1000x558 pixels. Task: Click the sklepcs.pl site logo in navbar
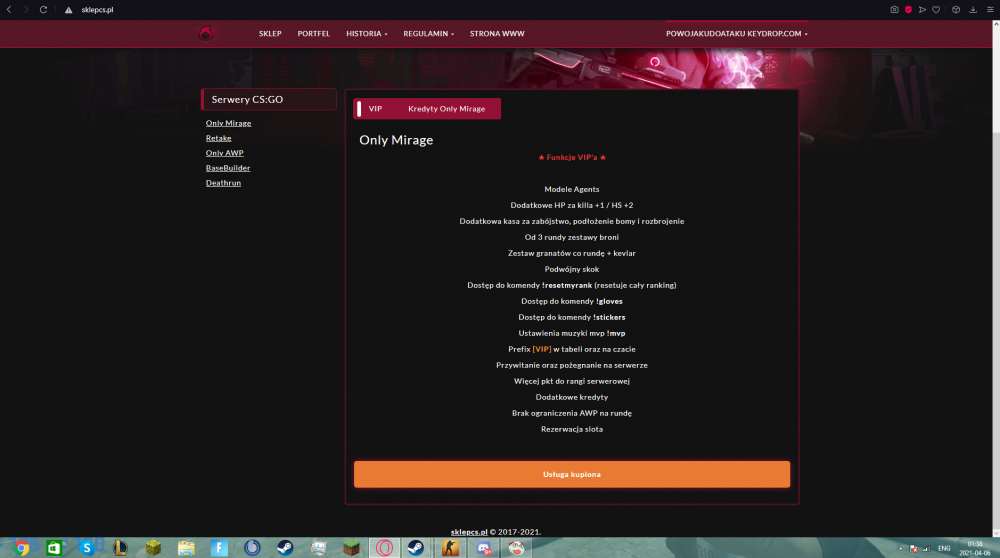205,33
